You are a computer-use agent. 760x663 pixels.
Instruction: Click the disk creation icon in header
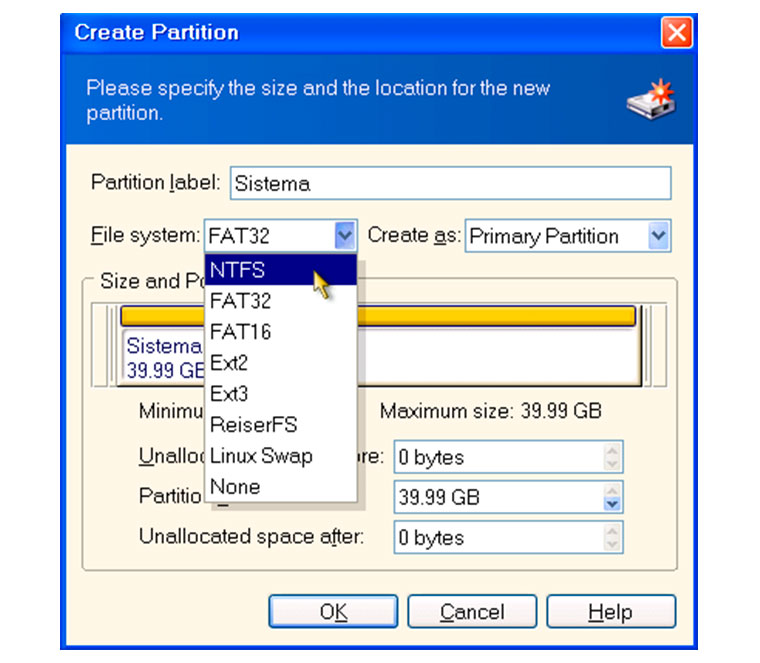click(651, 100)
